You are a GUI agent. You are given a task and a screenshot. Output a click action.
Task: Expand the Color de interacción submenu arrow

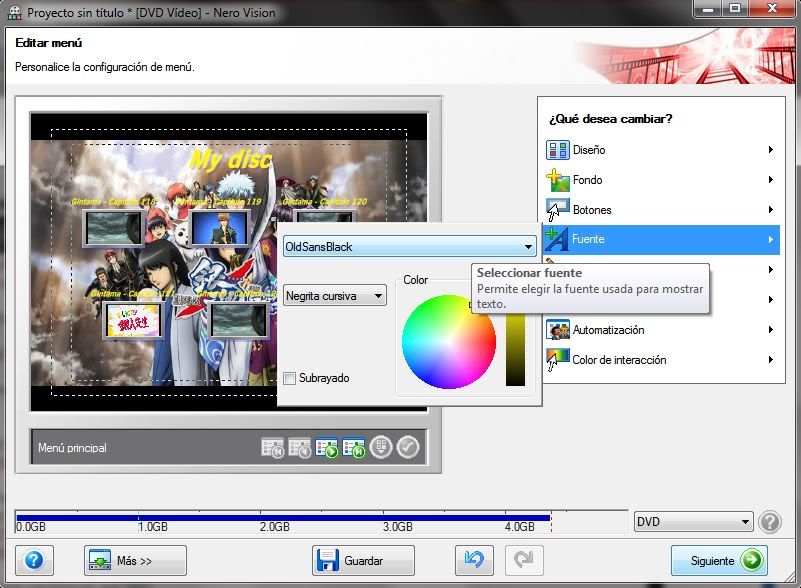(x=770, y=360)
